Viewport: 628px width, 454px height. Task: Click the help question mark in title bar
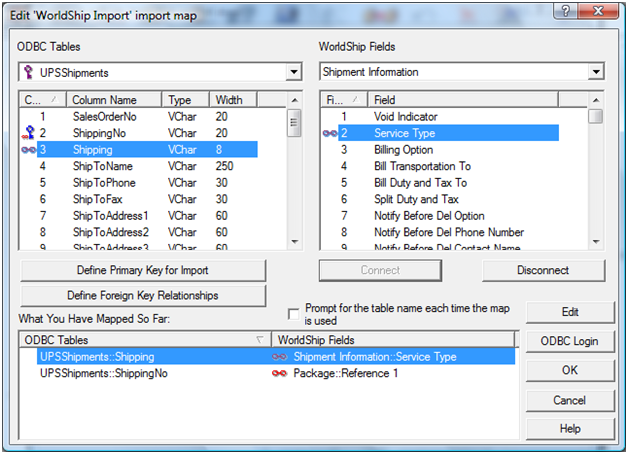pos(567,11)
